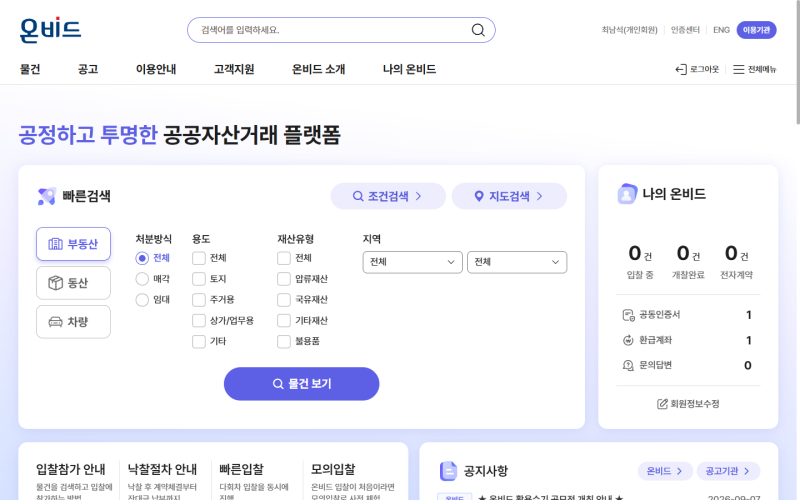Image resolution: width=800 pixels, height=500 pixels.
Task: Click the building icon in the 부동산 tab
Action: tap(55, 244)
